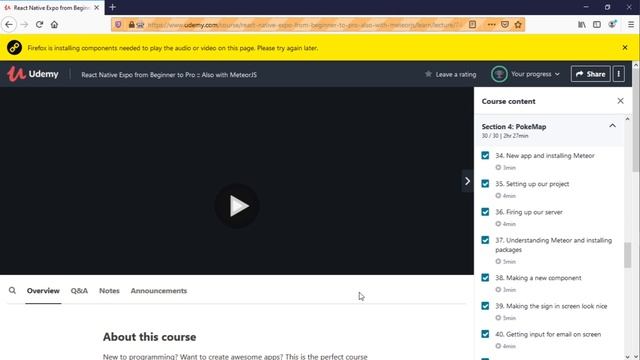This screenshot has width=640, height=360.
Task: Uncheck lecture 36 Firing up our server
Action: click(485, 212)
